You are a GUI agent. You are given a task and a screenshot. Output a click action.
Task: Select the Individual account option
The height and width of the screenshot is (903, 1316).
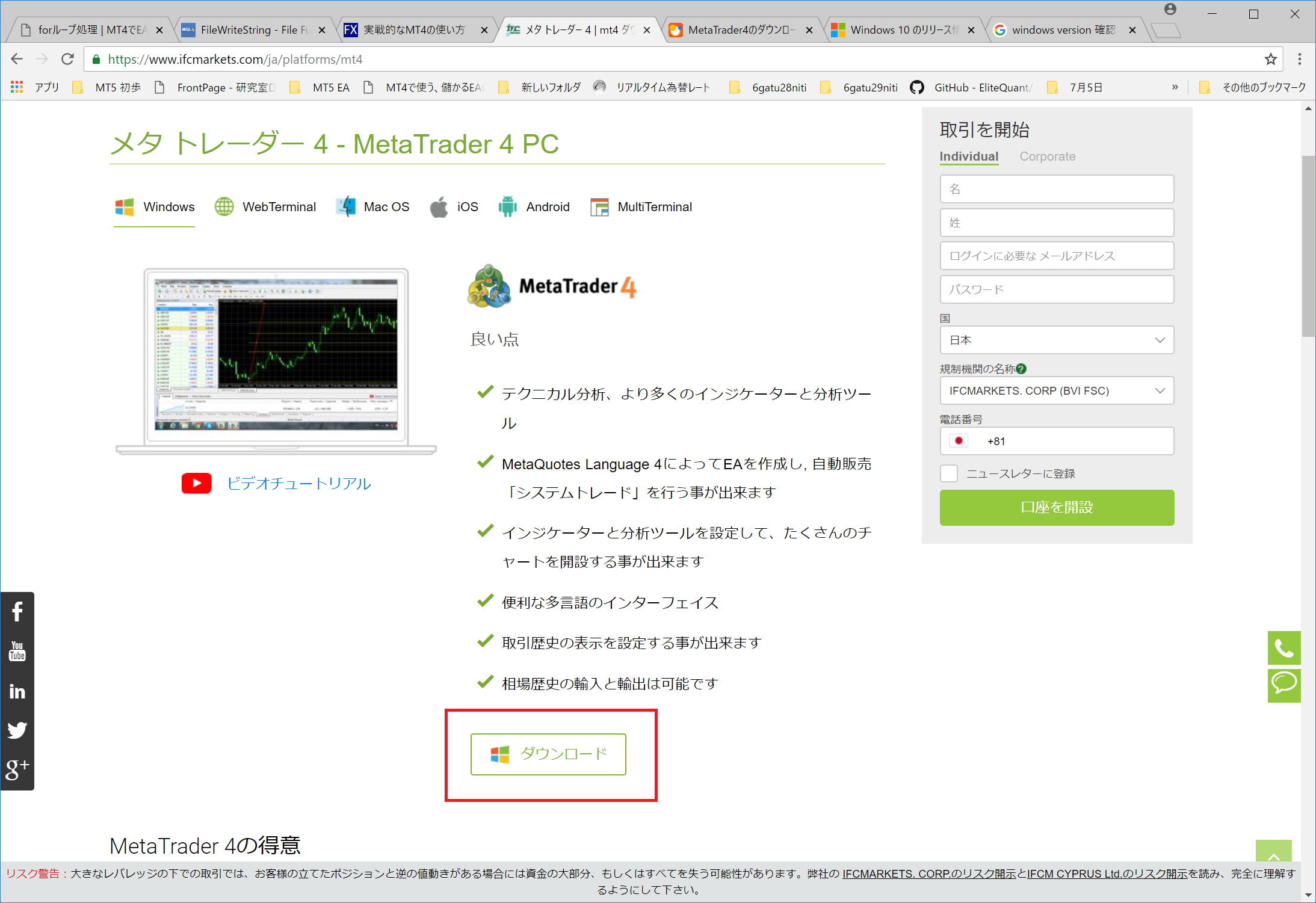click(968, 156)
